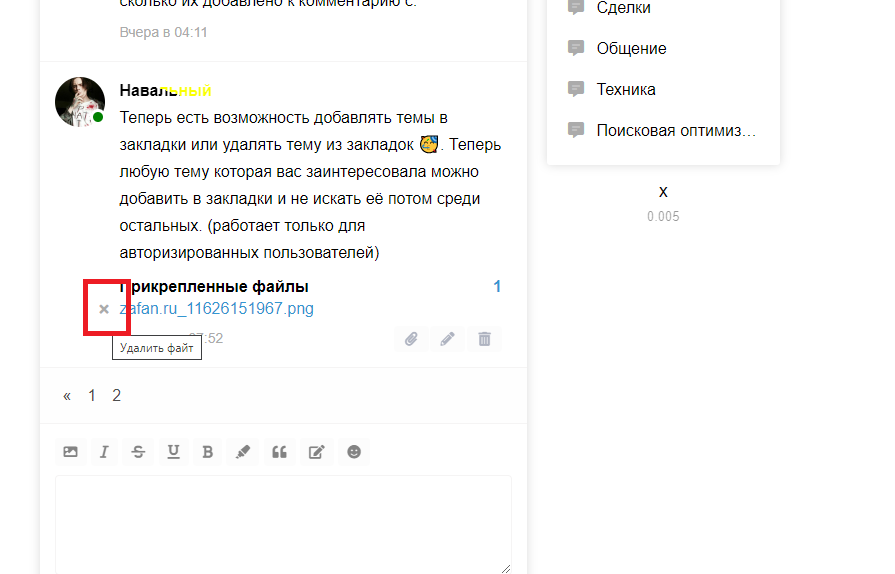The height and width of the screenshot is (574, 895).
Task: Click the edit-note icon in the editor toolbar
Action: click(x=316, y=452)
